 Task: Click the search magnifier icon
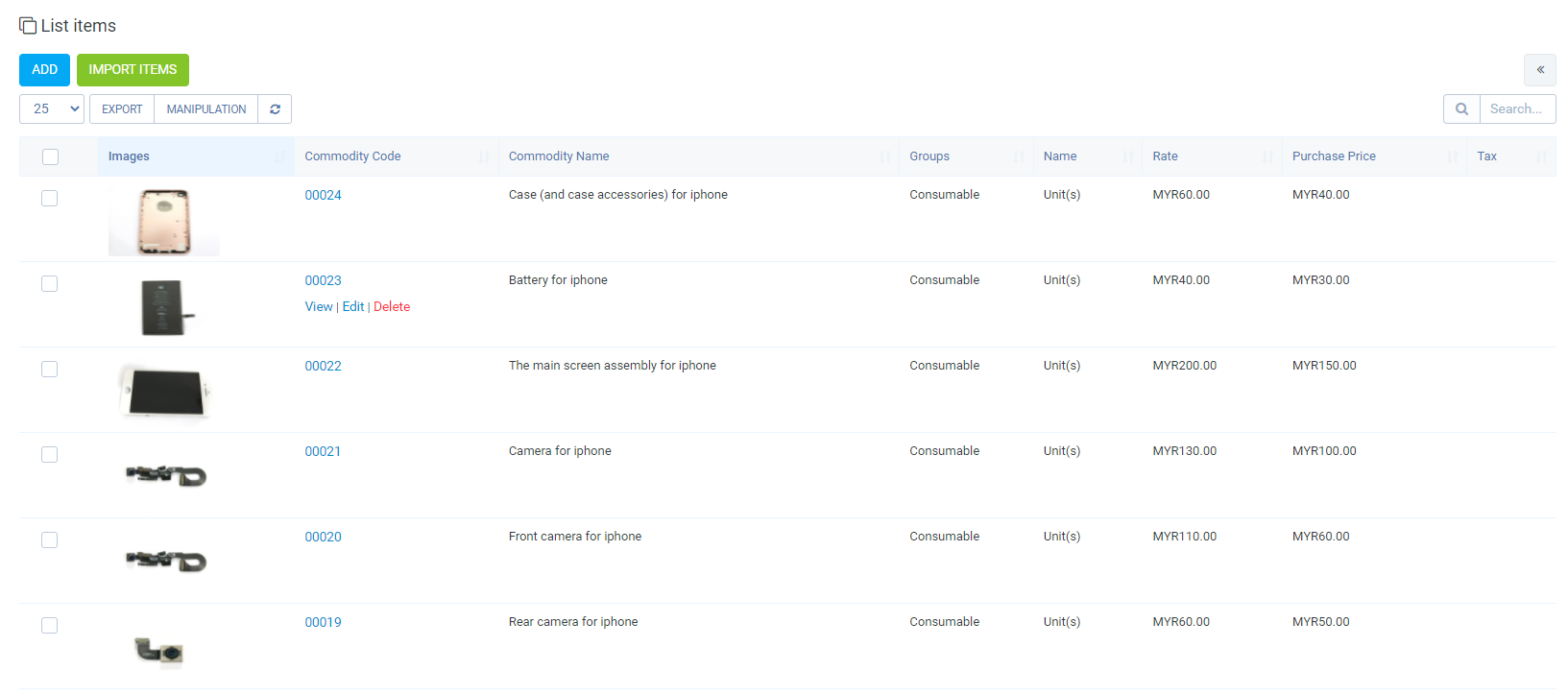coord(1461,108)
